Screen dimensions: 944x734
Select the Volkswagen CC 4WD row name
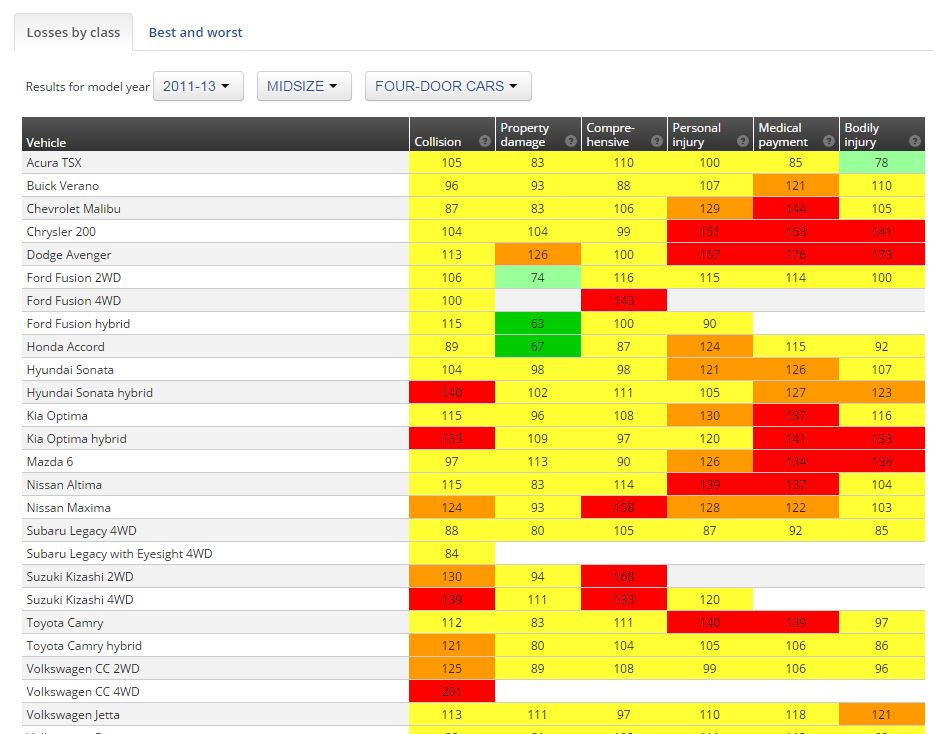pyautogui.click(x=83, y=691)
